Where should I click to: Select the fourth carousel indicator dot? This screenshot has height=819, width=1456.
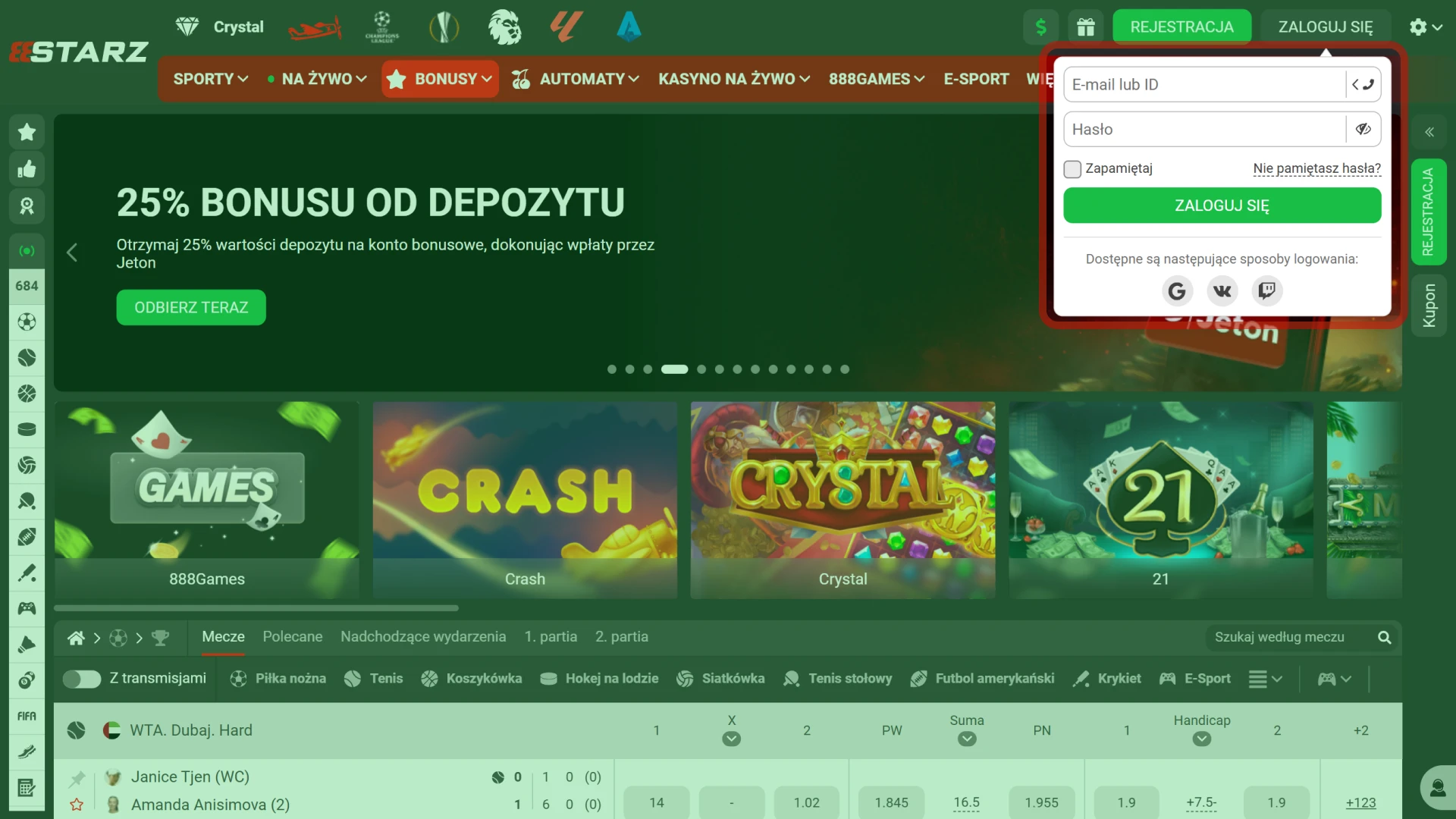[x=674, y=369]
